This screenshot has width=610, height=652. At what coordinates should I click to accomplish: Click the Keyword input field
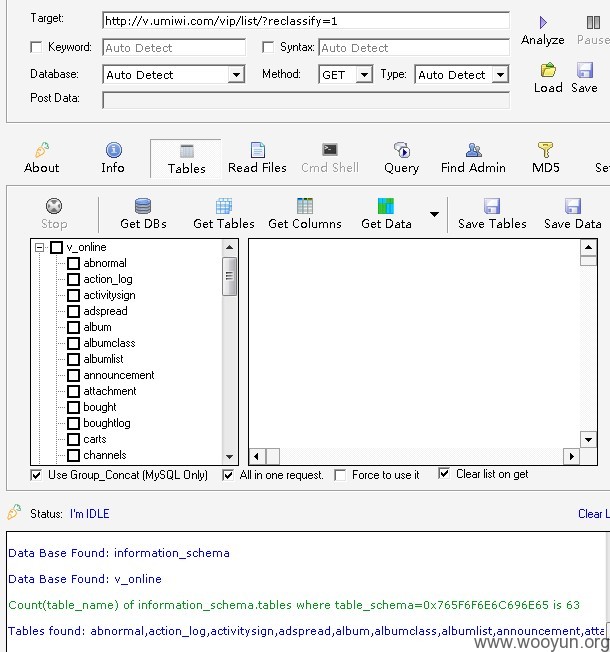tap(174, 48)
